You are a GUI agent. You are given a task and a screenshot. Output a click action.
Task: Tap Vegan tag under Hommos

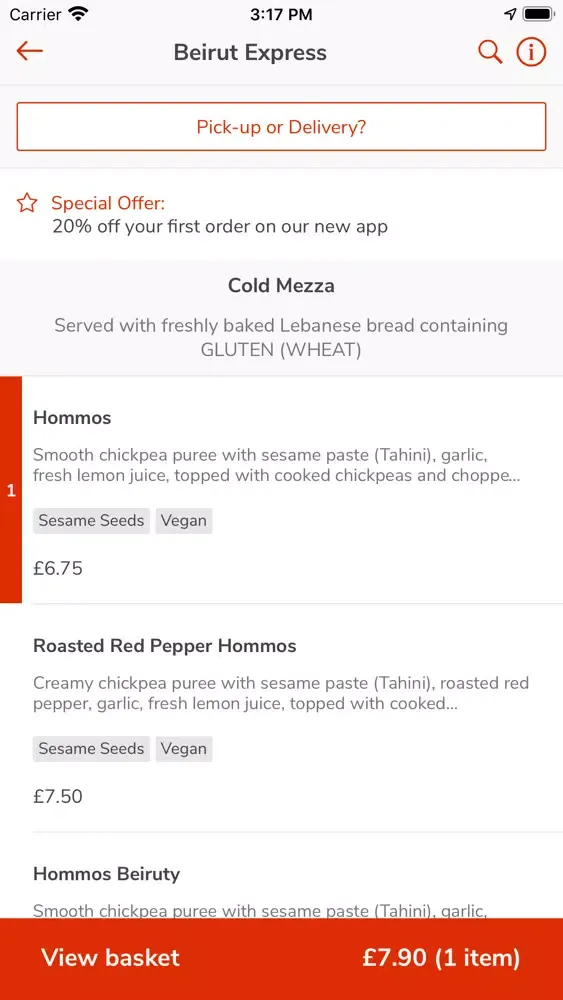coord(184,521)
